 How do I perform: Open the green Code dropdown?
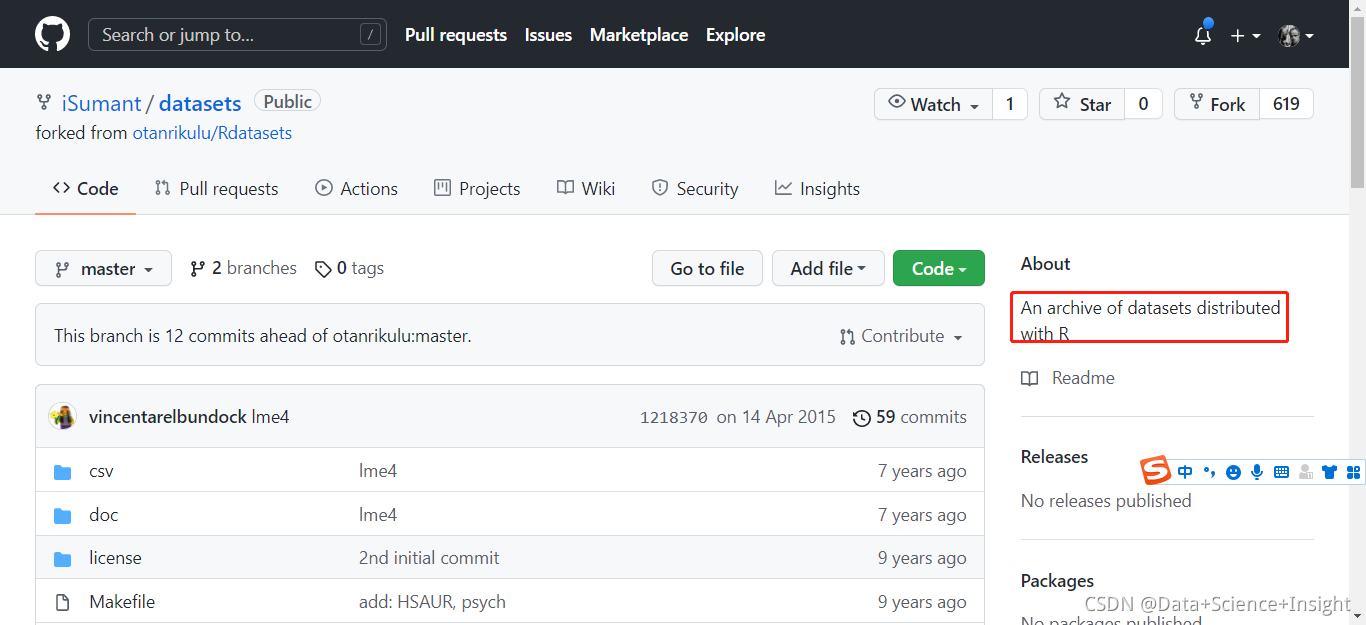point(939,268)
